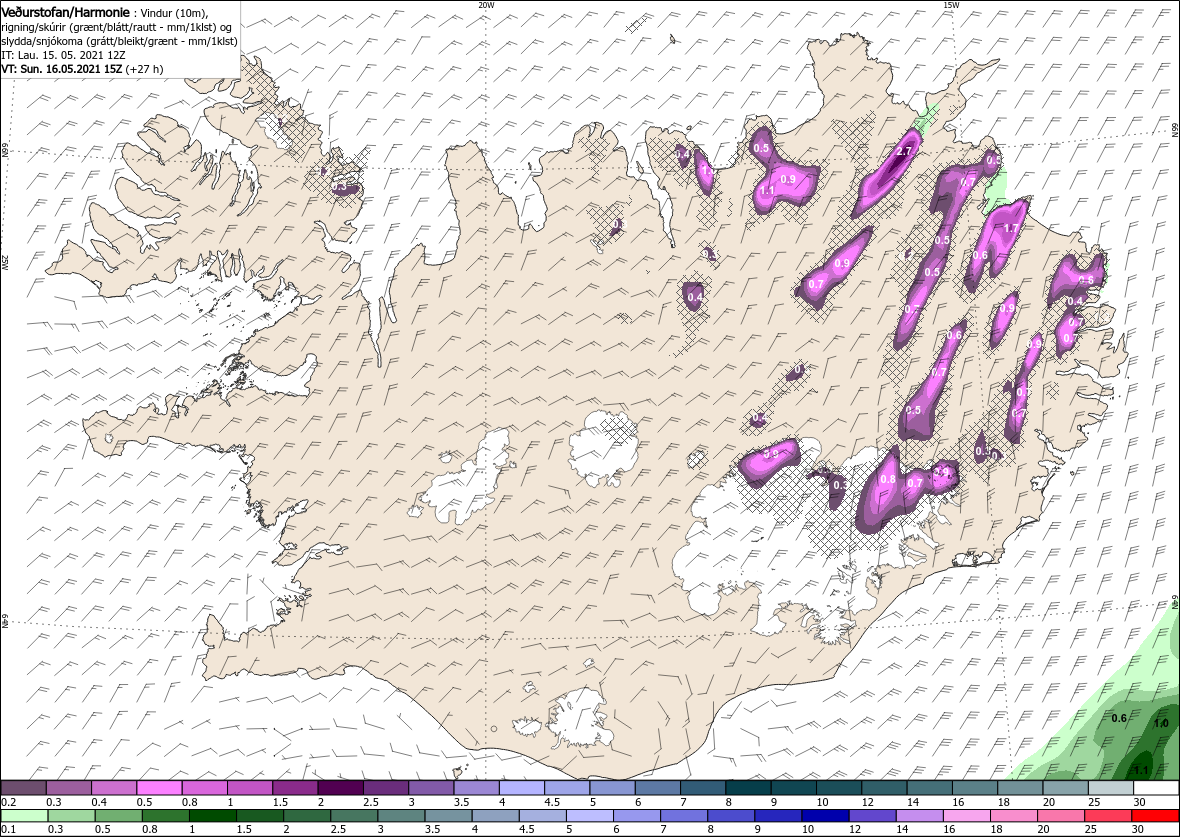
Task: Click the white 30 swatch in the upper legend
Action: [1156, 788]
